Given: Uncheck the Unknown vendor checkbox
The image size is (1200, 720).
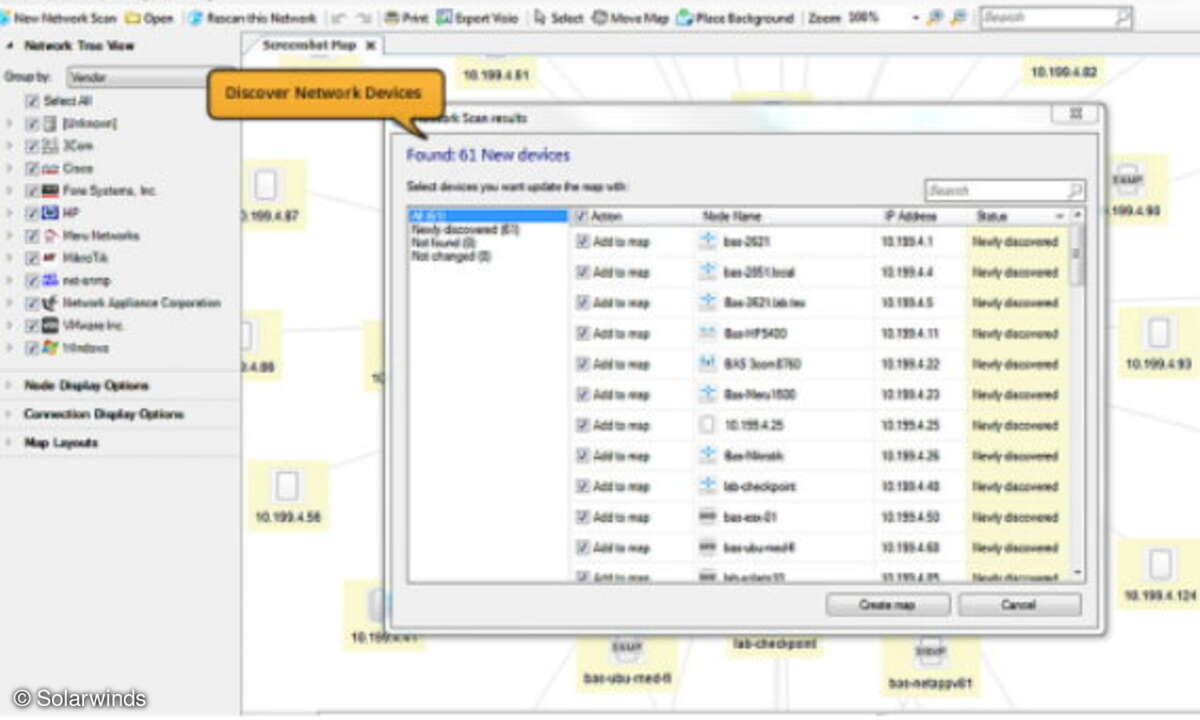Looking at the screenshot, I should (x=32, y=124).
